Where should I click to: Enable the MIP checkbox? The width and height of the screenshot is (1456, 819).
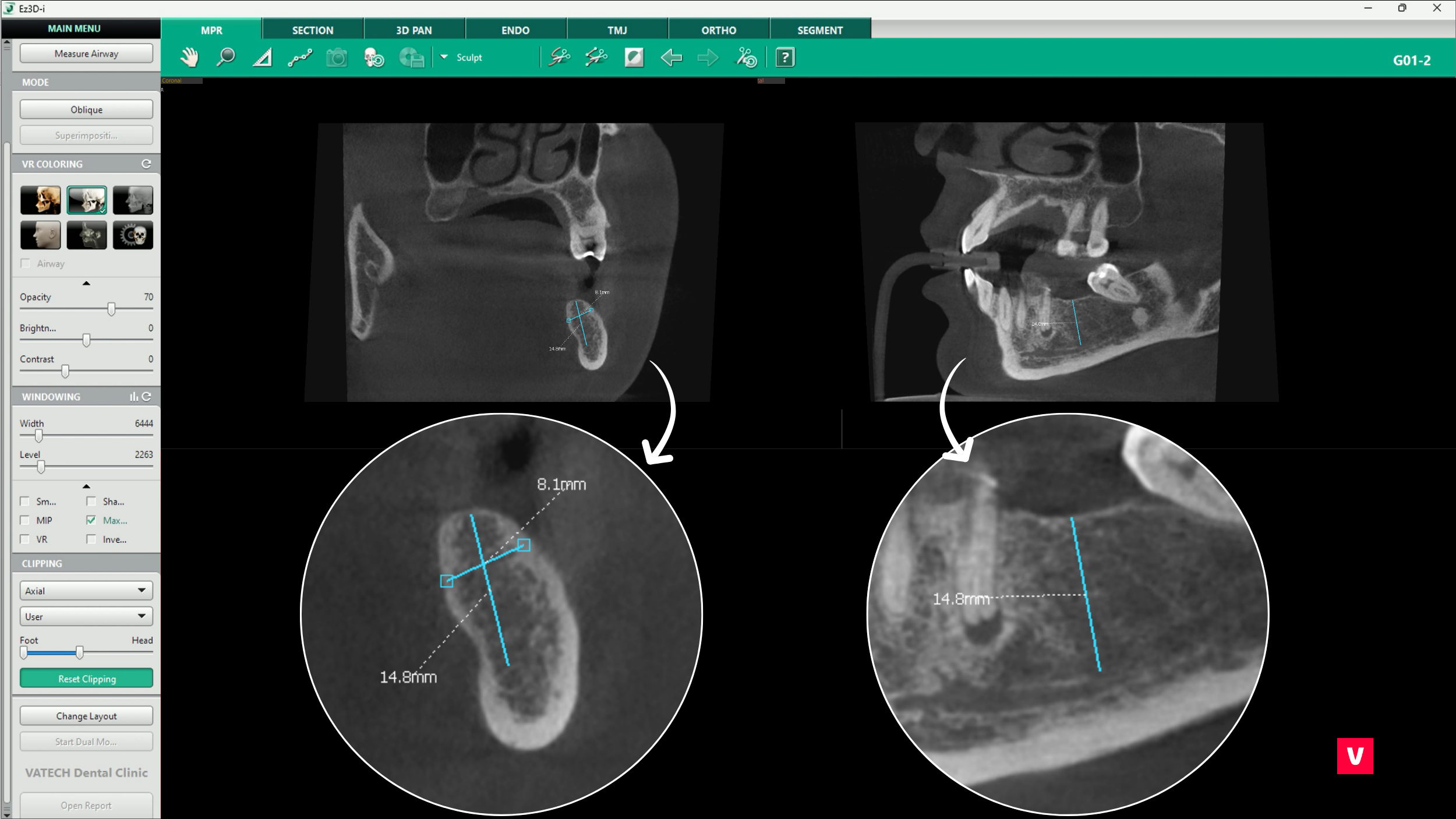(25, 520)
